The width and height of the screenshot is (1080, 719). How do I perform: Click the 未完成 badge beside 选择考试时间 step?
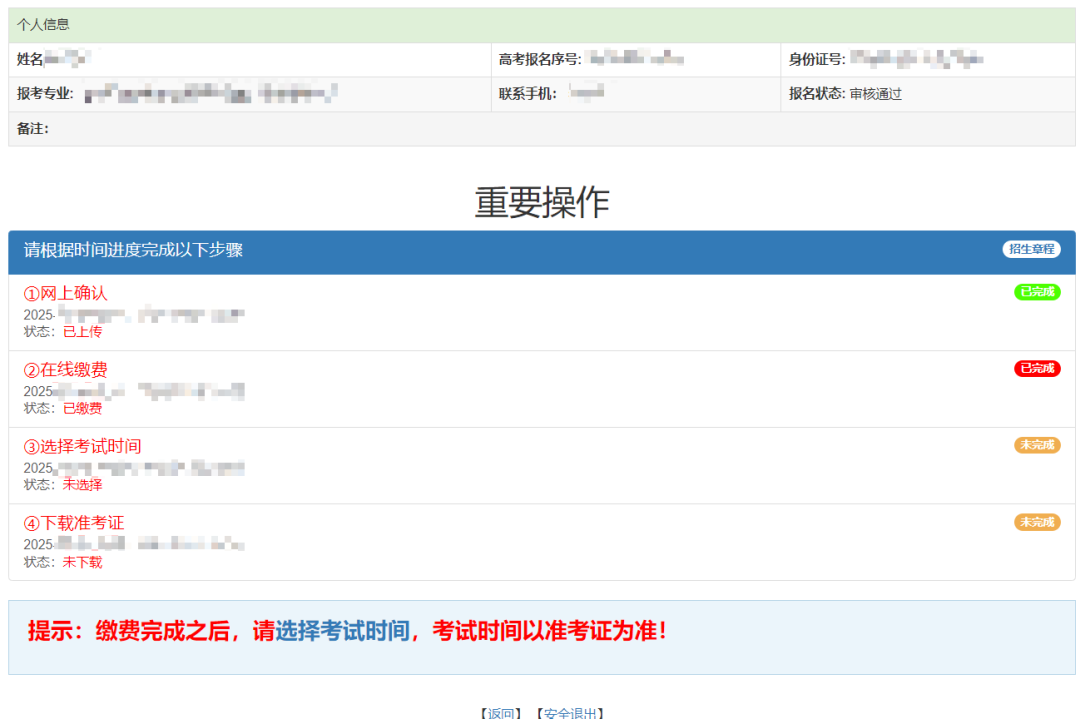[x=1037, y=445]
